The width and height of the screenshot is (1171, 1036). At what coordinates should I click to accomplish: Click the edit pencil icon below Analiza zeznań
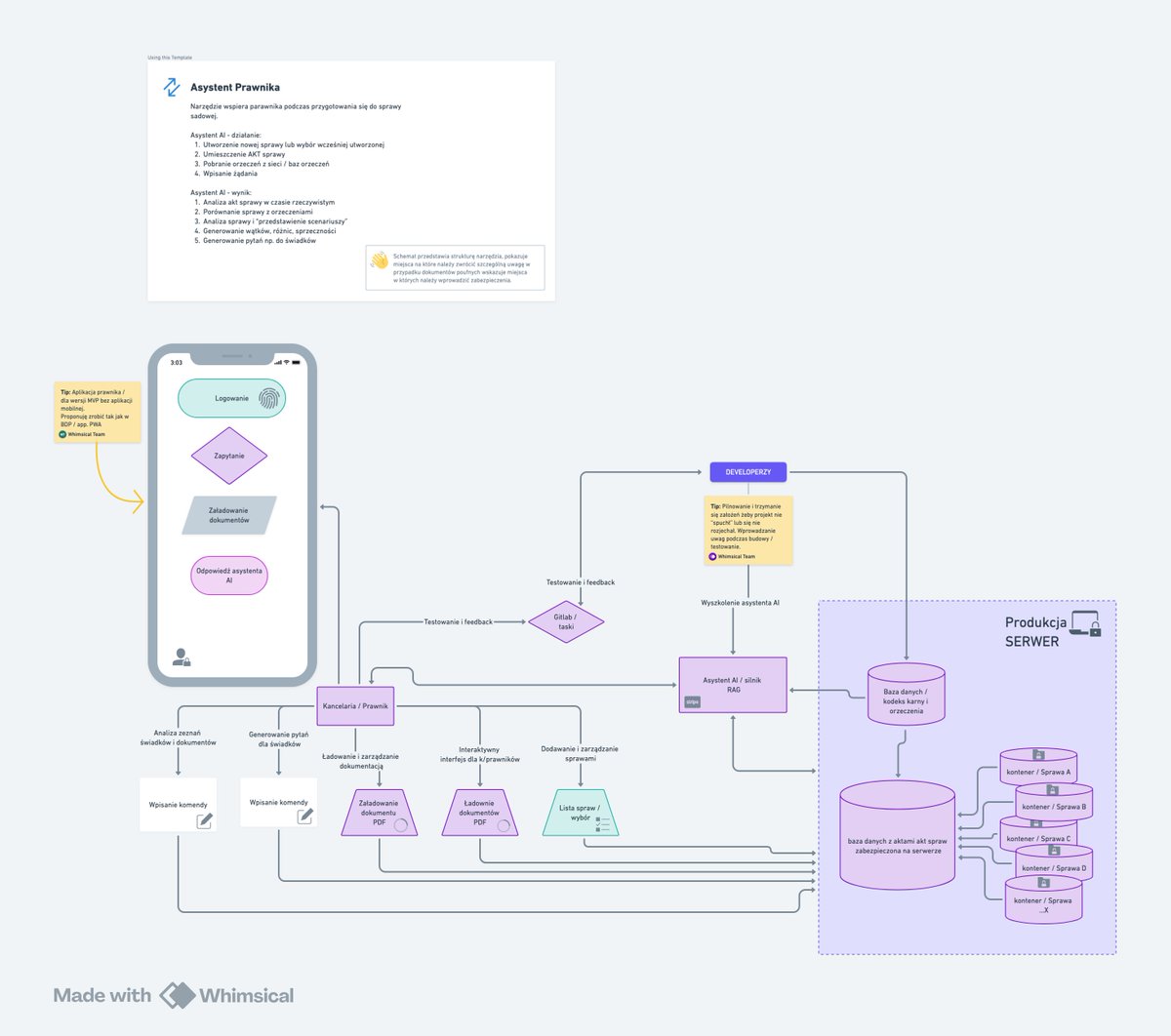pyautogui.click(x=205, y=821)
